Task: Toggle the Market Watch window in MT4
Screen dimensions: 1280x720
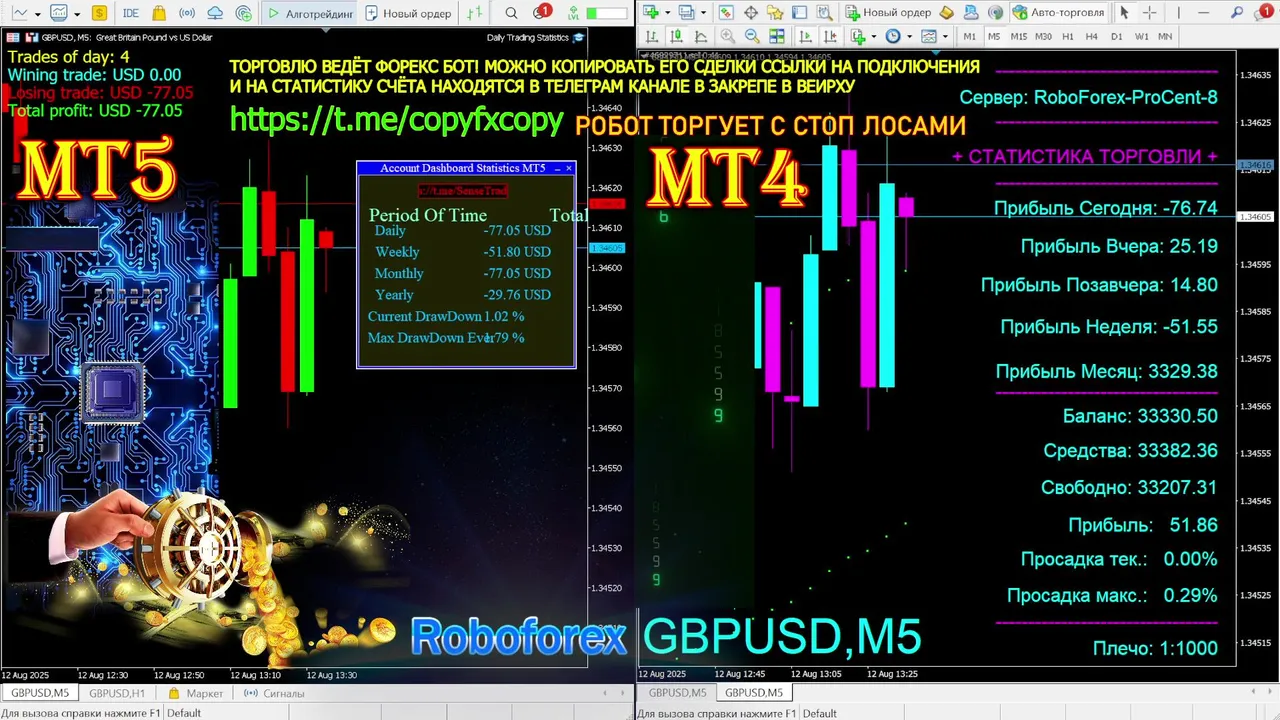Action: pyautogui.click(x=726, y=12)
